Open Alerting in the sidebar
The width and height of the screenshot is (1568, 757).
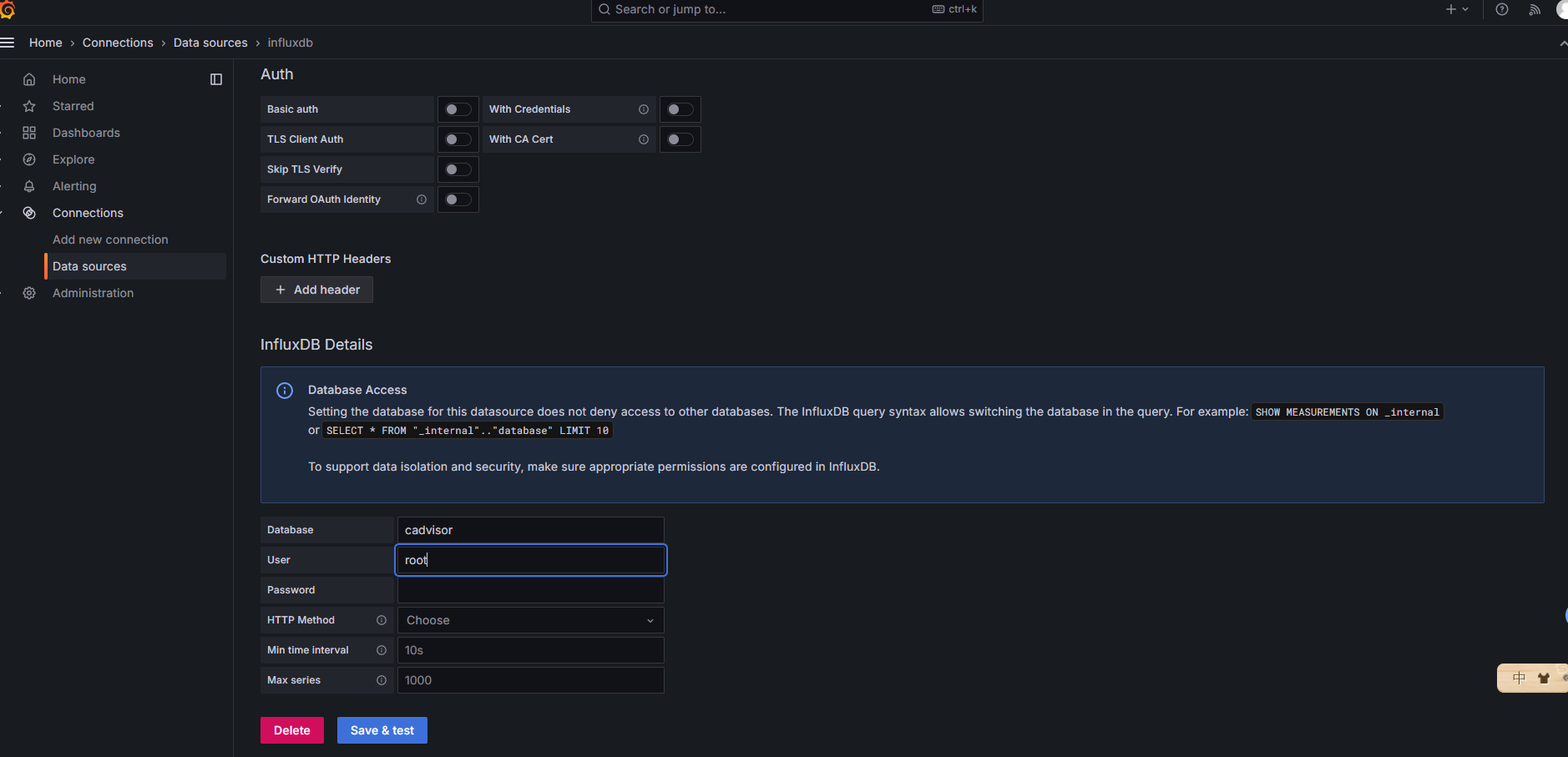click(74, 186)
